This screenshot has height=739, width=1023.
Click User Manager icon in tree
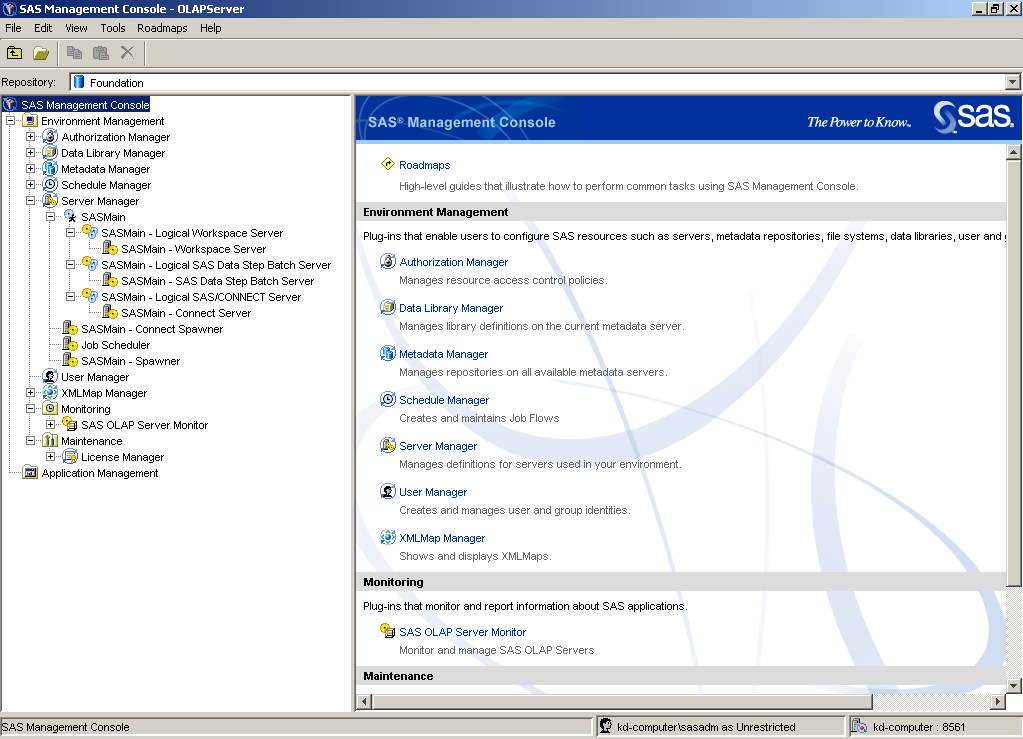(50, 376)
